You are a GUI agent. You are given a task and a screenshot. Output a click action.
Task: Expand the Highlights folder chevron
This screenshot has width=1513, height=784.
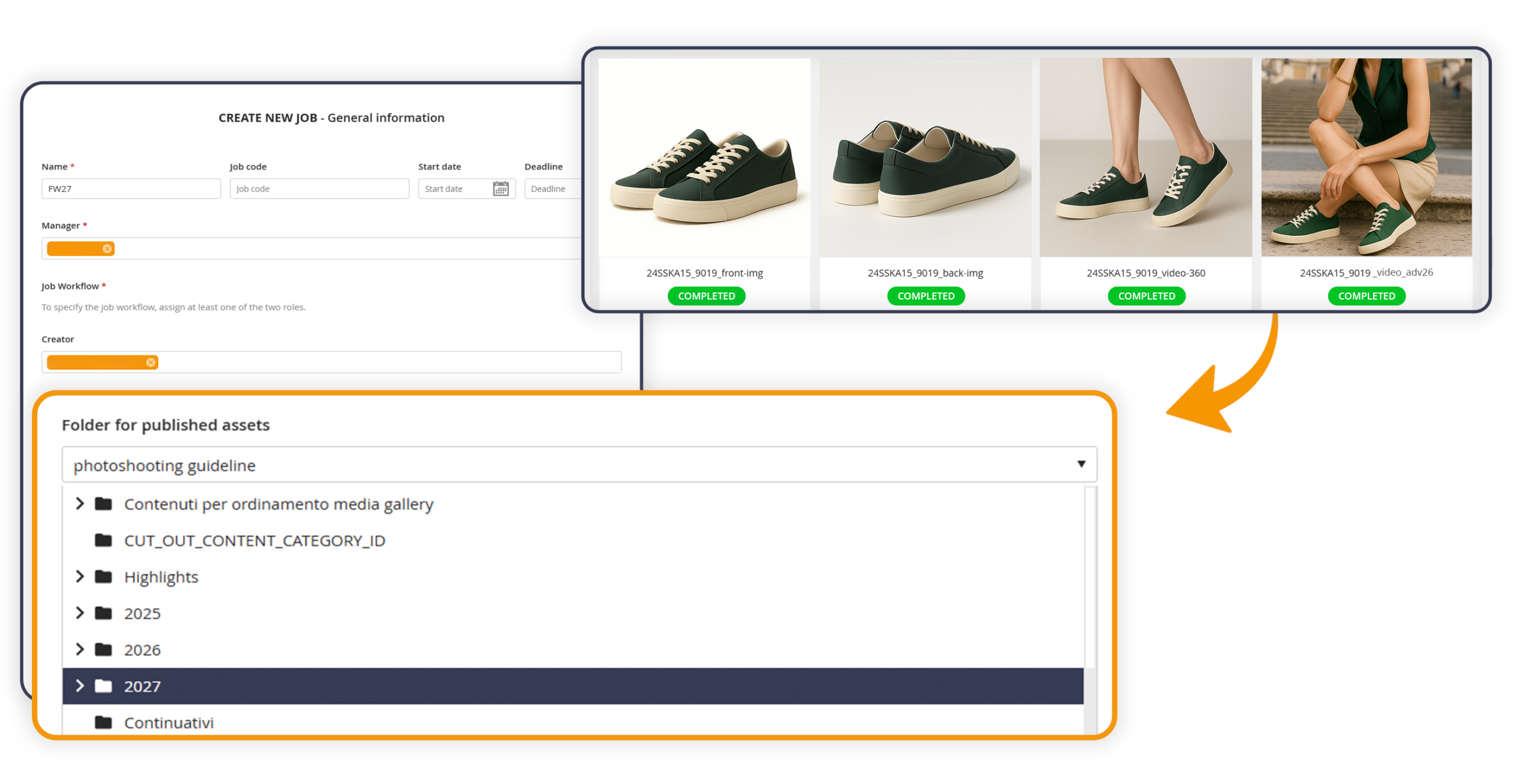pos(80,576)
